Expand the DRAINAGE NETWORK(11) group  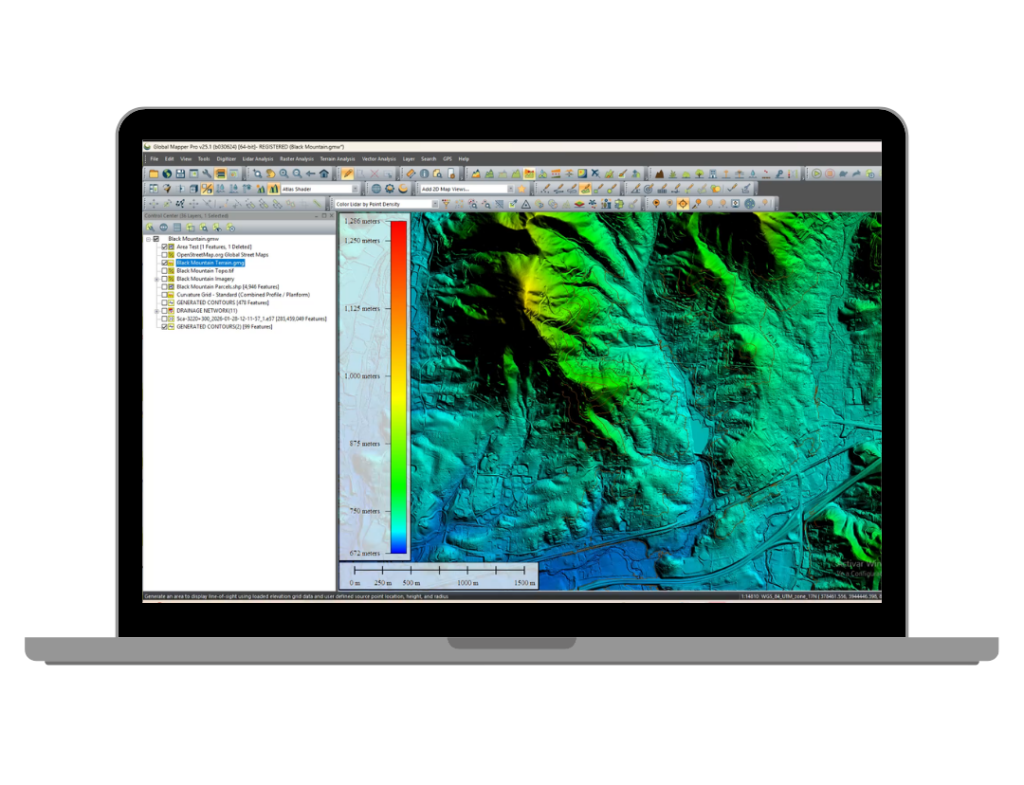(157, 311)
